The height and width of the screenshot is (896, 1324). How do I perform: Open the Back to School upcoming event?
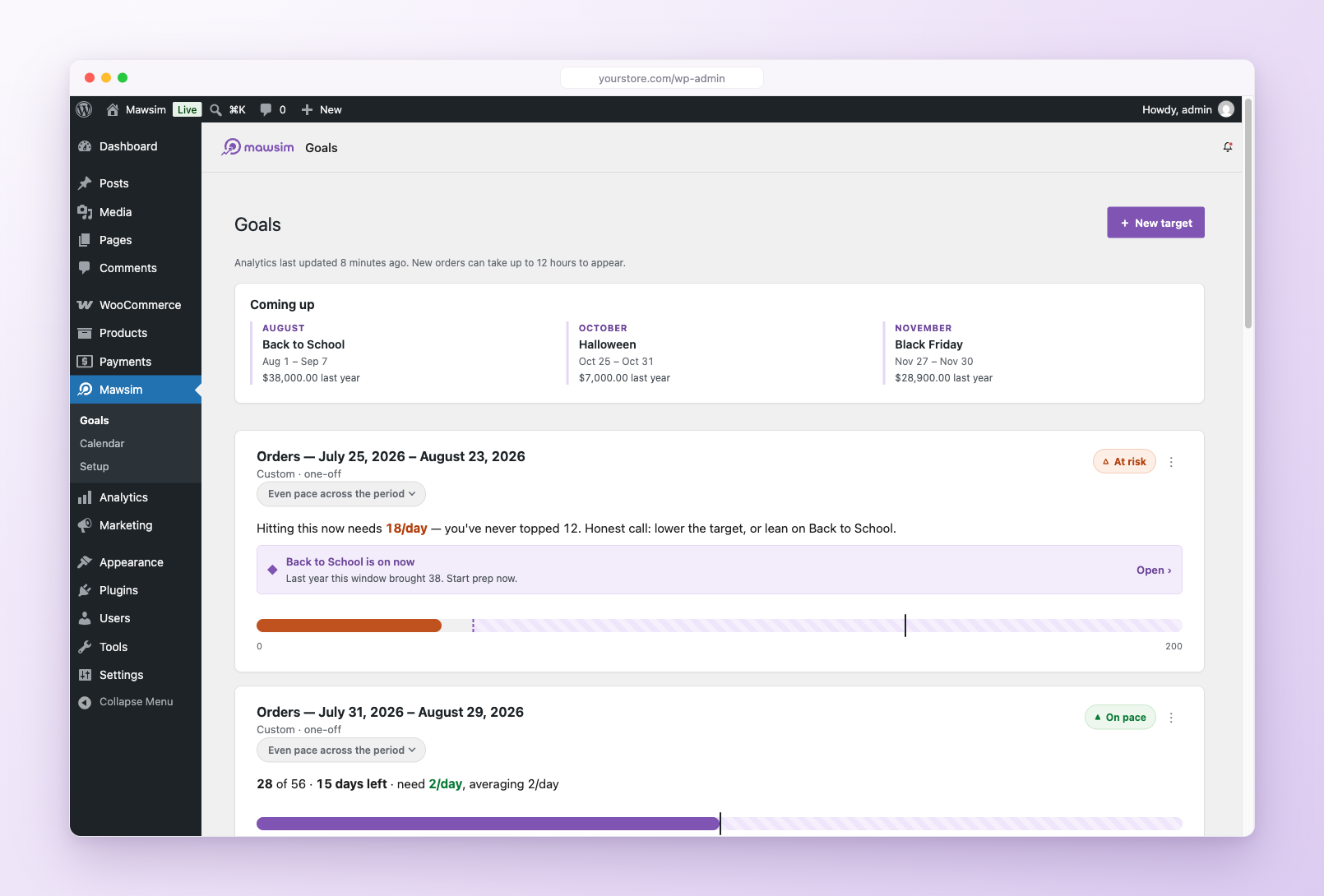[303, 344]
